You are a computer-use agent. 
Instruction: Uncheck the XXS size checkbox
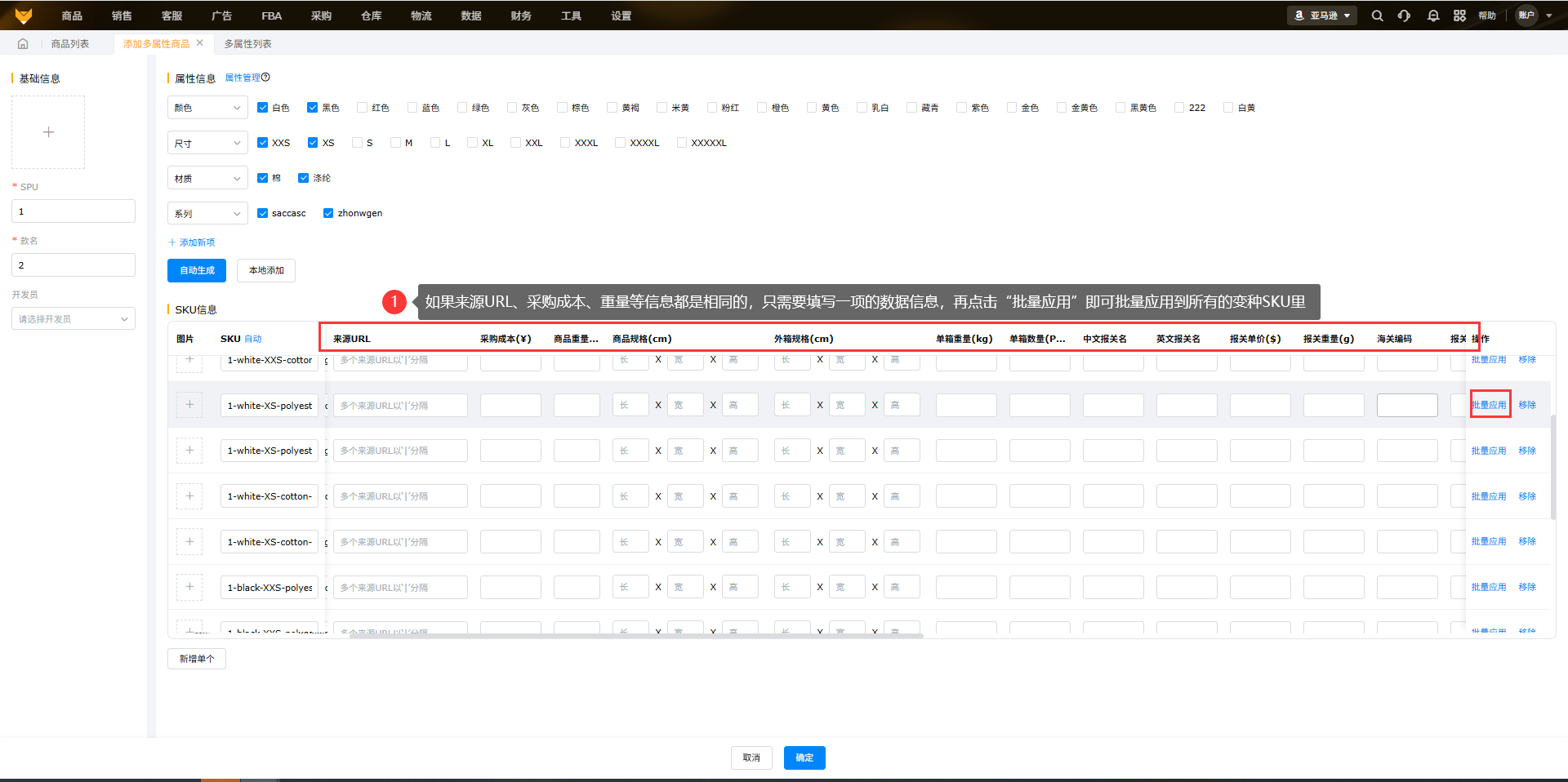click(262, 143)
